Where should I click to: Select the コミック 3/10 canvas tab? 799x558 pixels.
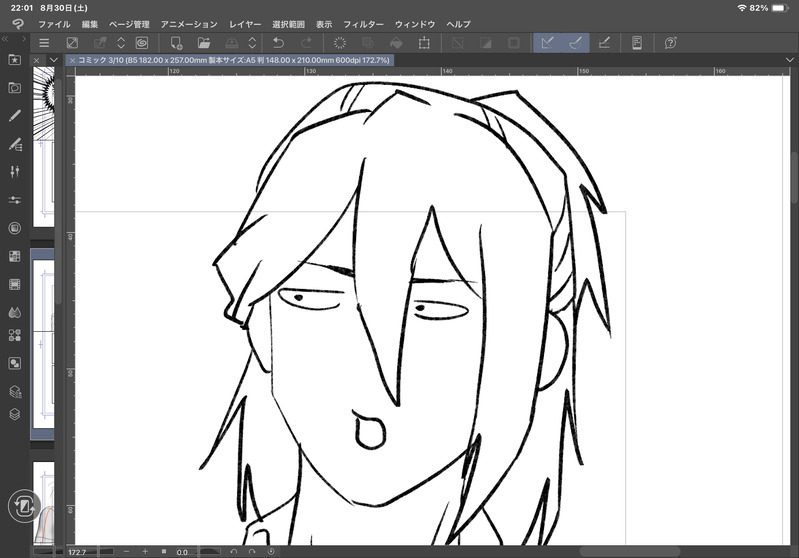(233, 60)
